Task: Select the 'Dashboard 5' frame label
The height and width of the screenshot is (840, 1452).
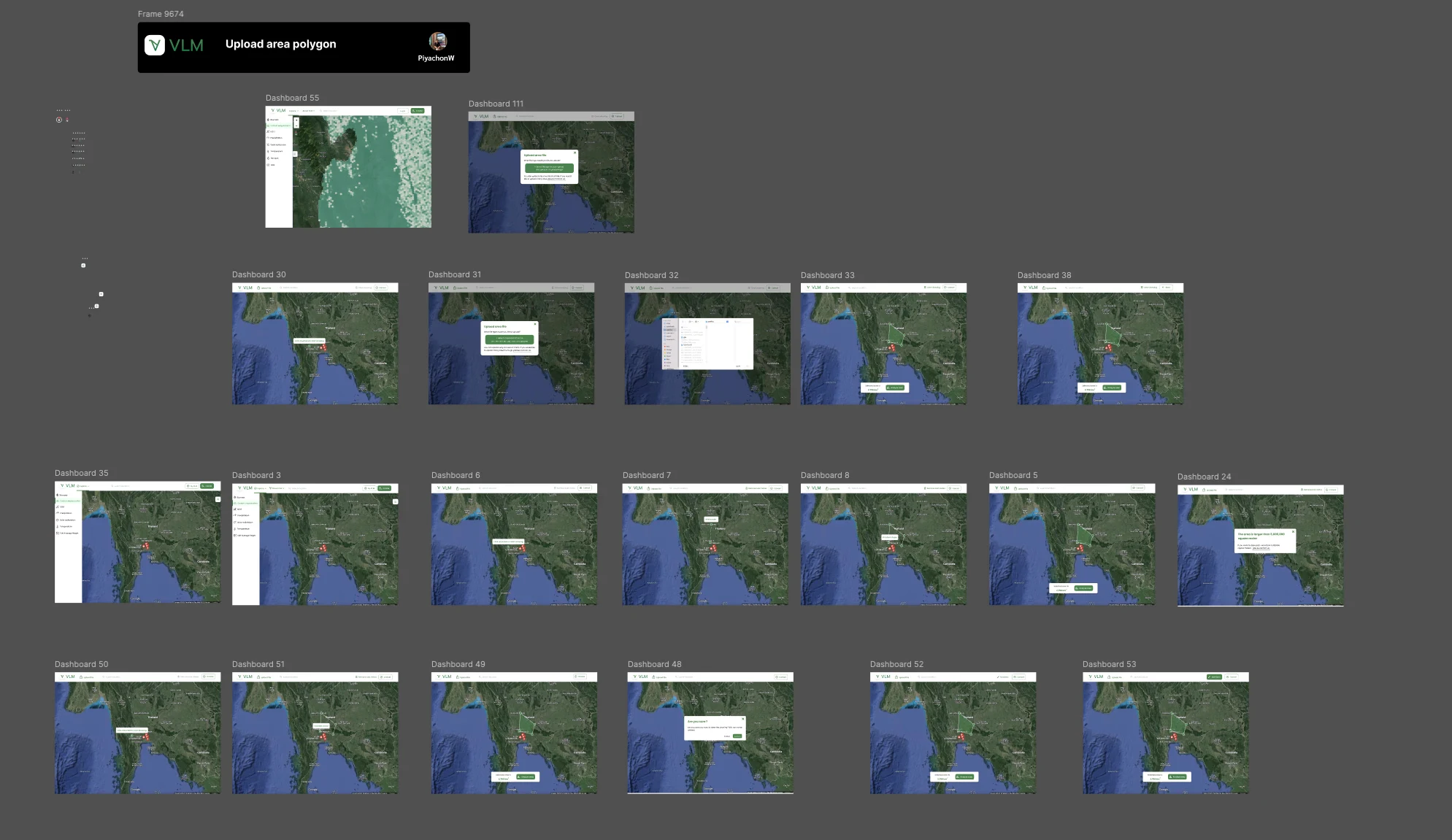Action: coord(1013,475)
